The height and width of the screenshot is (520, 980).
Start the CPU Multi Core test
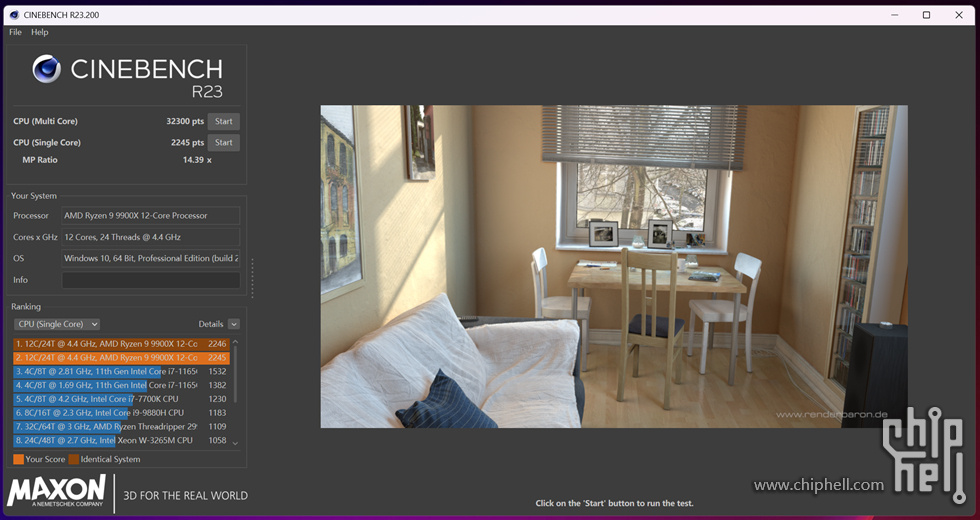pyautogui.click(x=224, y=122)
